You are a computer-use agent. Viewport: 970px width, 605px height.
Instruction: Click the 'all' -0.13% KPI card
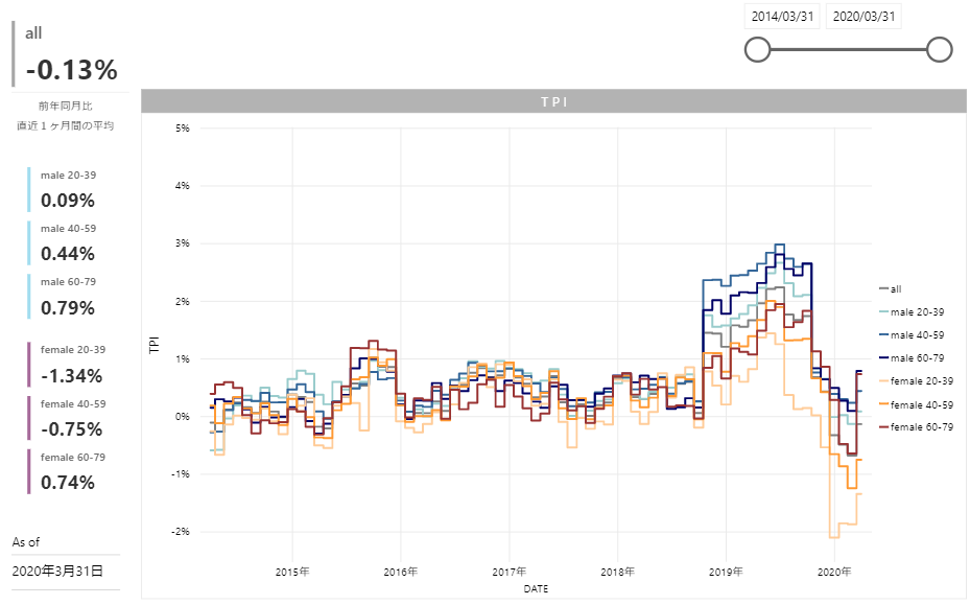(x=71, y=56)
